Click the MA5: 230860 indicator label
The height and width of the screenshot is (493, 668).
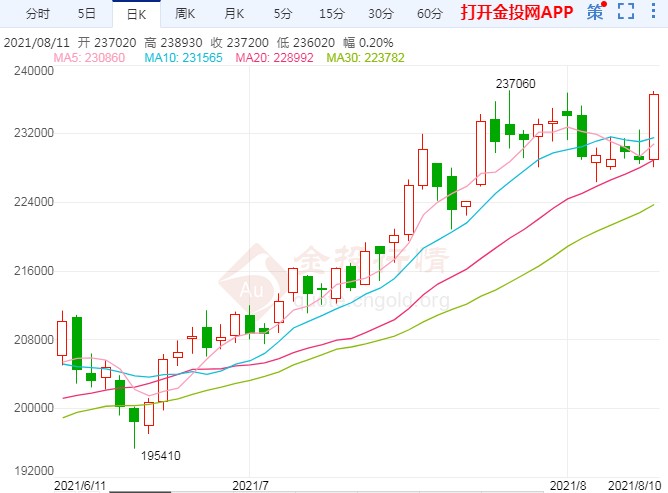pyautogui.click(x=89, y=58)
